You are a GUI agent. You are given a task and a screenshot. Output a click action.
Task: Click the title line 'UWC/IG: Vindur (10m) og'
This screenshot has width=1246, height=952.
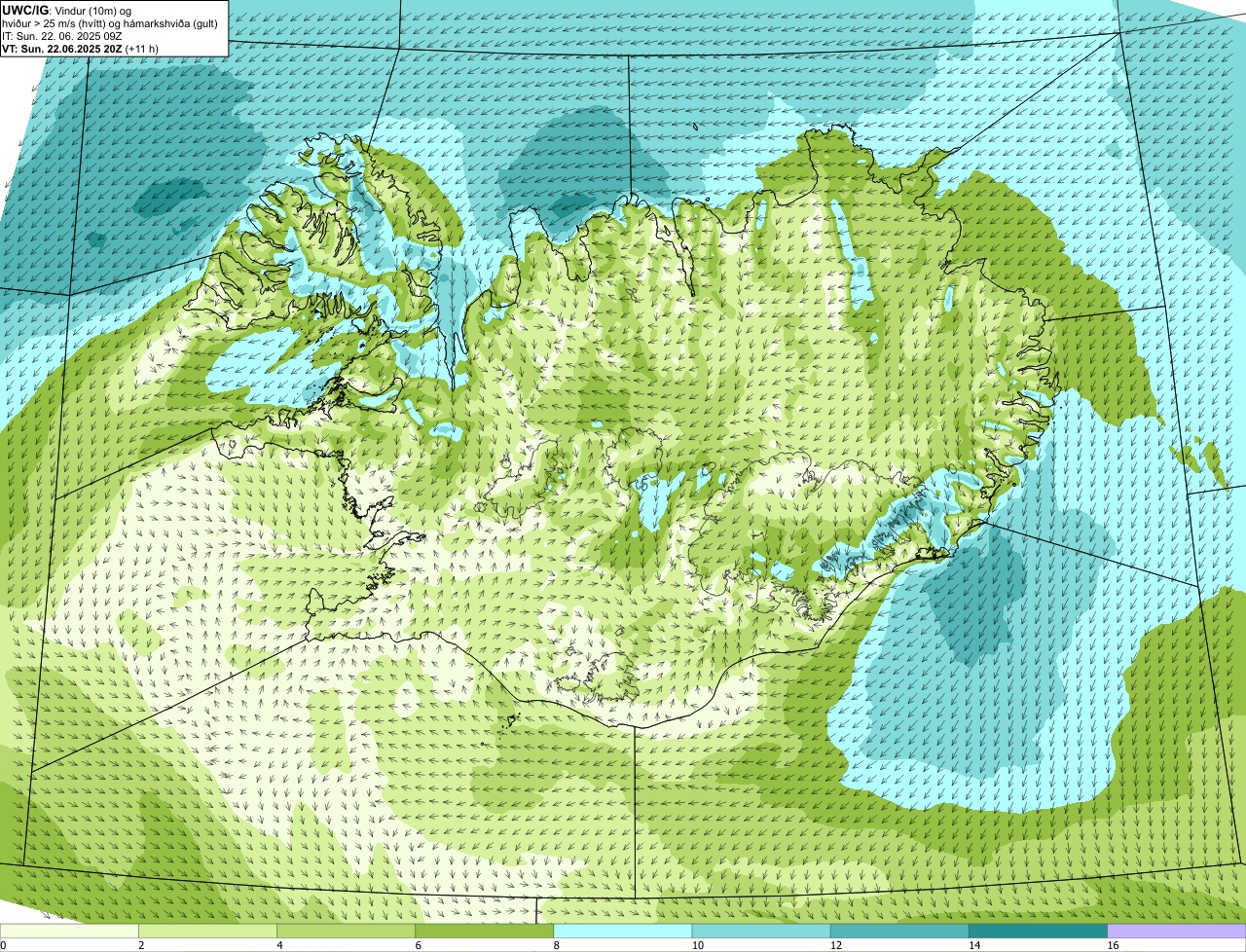pos(67,10)
